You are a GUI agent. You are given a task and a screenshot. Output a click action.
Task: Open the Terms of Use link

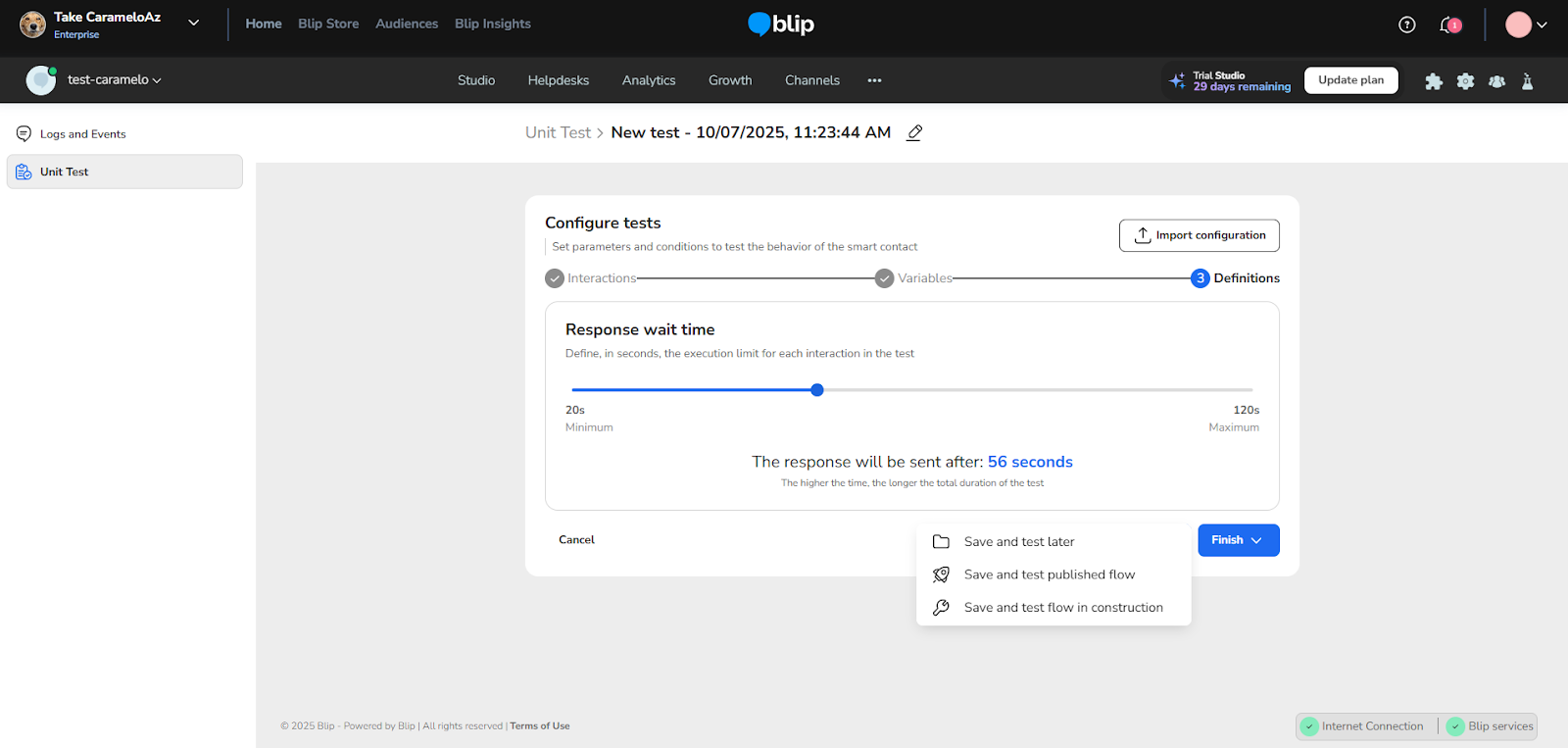click(x=539, y=726)
